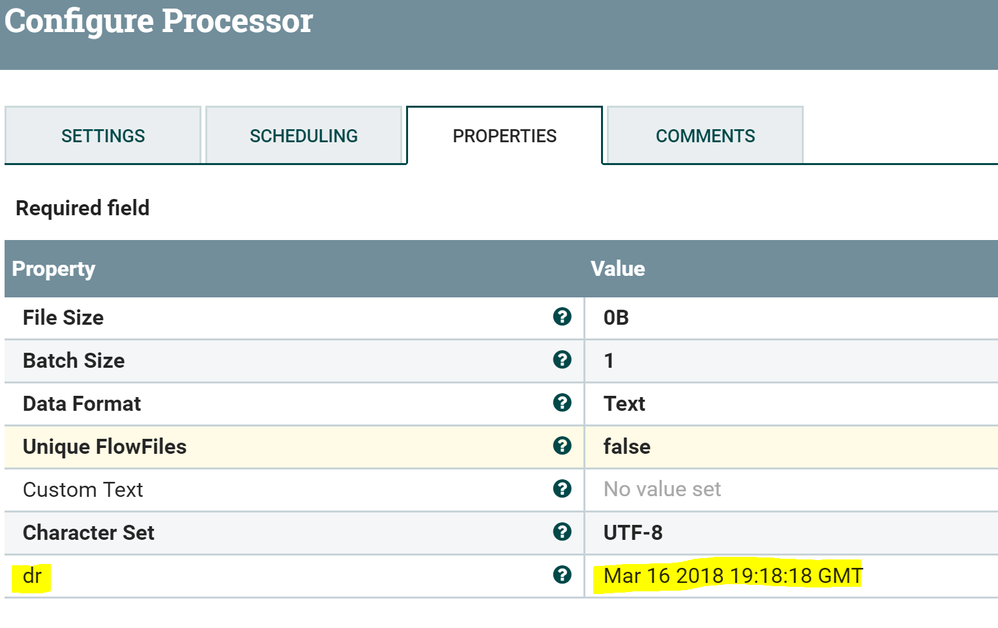
Task: Select the Properties tab
Action: coord(505,136)
